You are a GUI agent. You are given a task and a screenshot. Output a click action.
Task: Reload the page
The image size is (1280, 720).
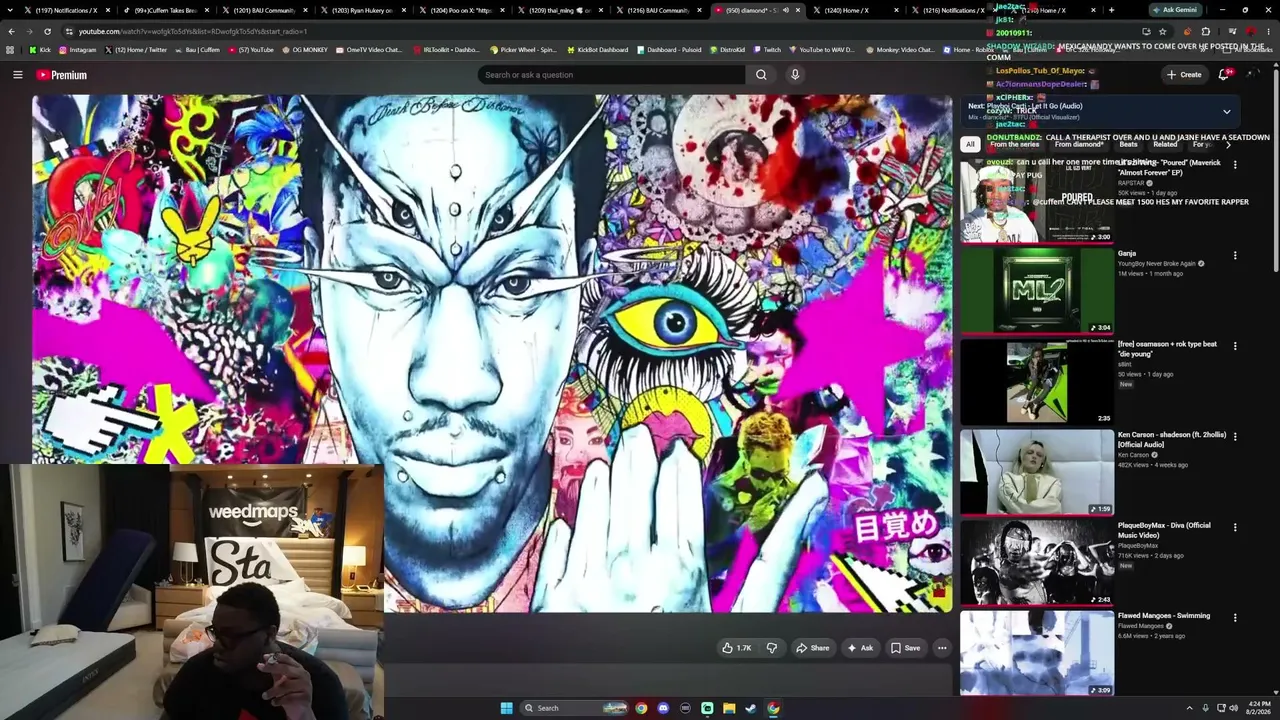[47, 31]
